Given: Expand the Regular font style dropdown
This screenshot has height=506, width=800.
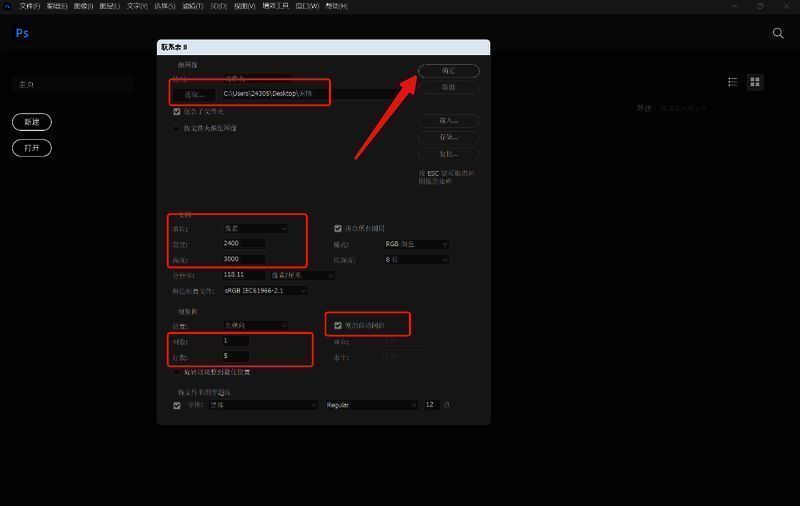Looking at the screenshot, I should (x=370, y=405).
